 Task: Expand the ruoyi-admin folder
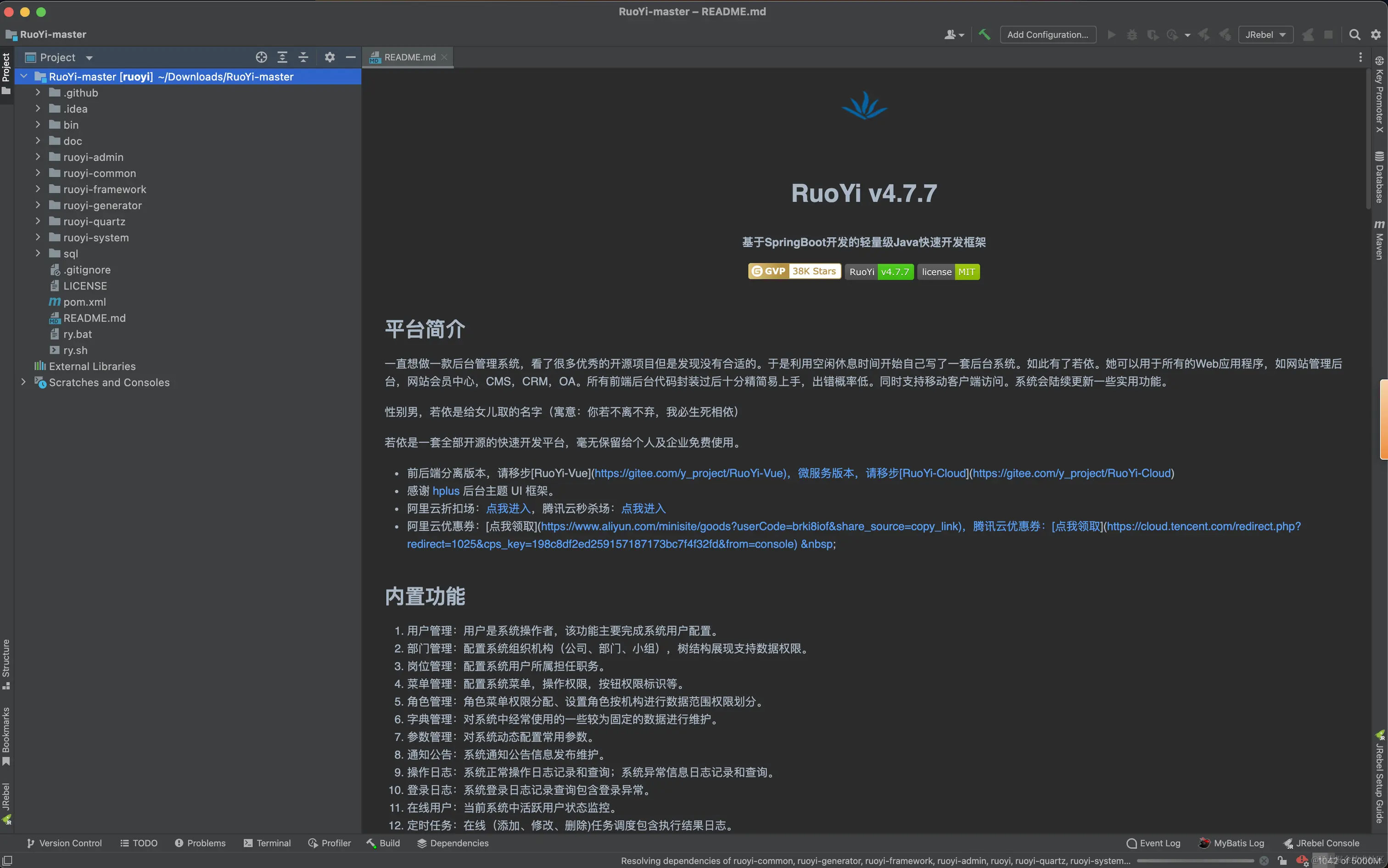pos(37,157)
